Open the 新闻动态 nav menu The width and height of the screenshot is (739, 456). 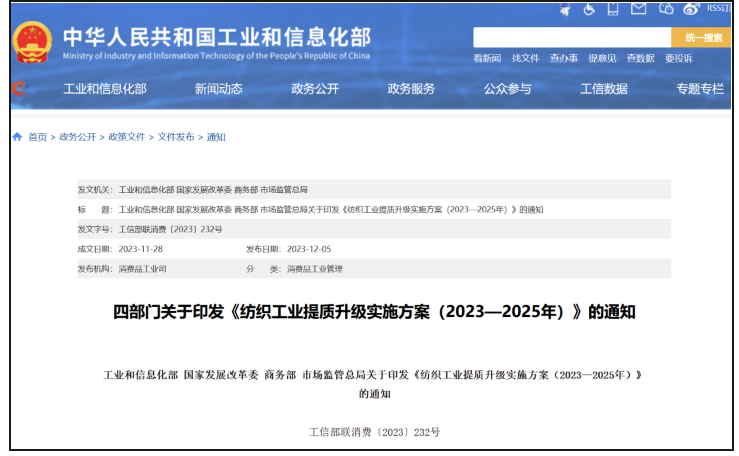coord(219,89)
